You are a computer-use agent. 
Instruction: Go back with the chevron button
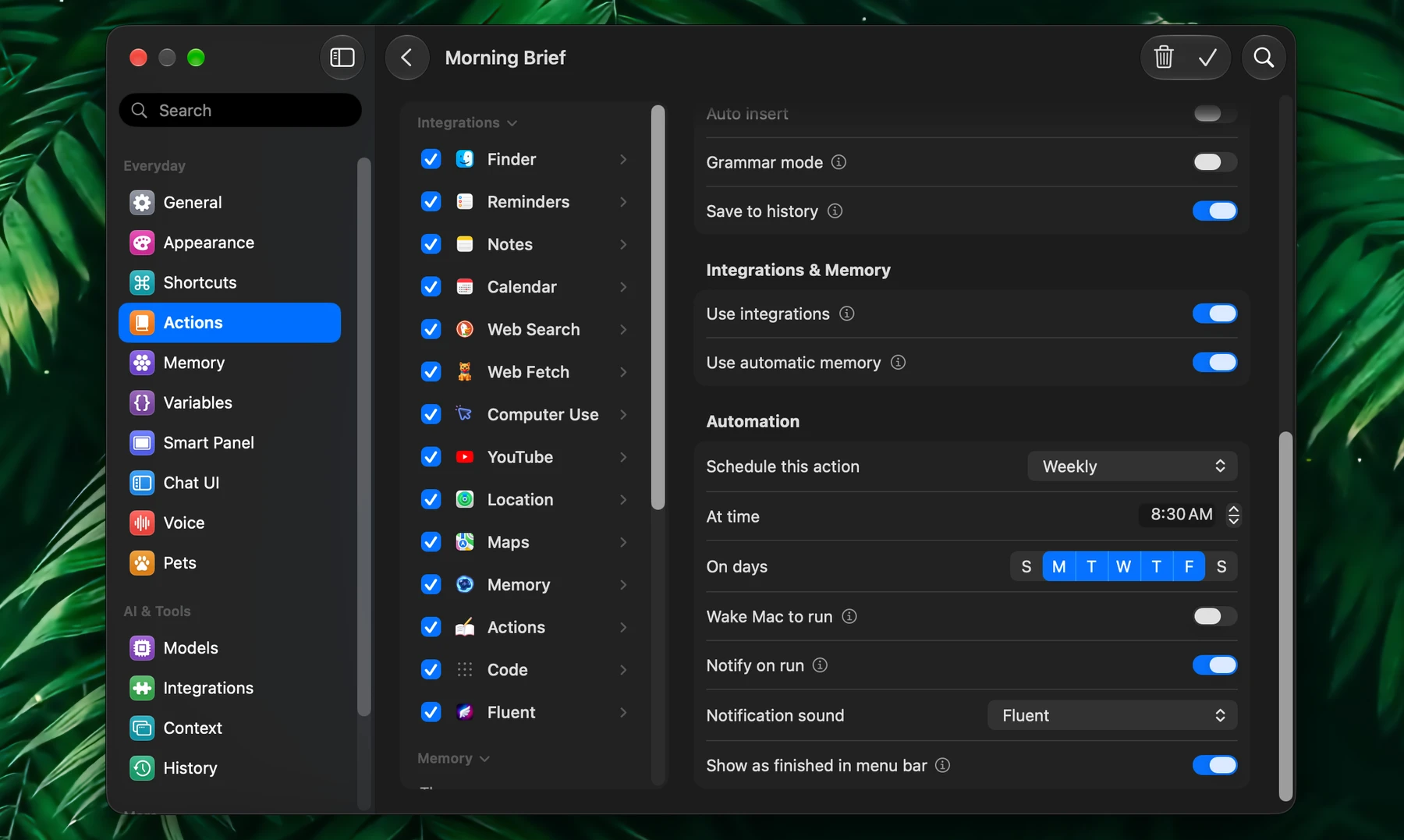tap(406, 58)
